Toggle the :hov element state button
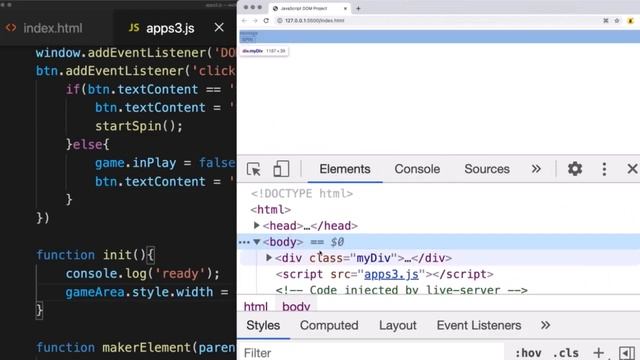 pos(528,353)
